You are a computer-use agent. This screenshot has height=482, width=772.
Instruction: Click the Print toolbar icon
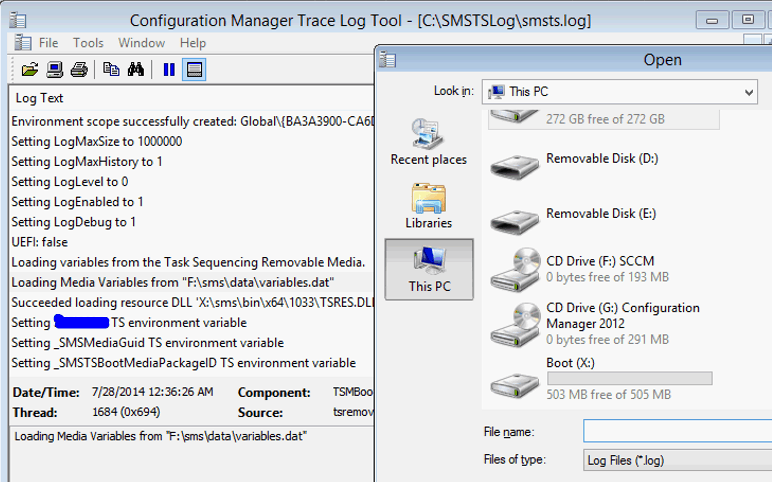click(79, 69)
